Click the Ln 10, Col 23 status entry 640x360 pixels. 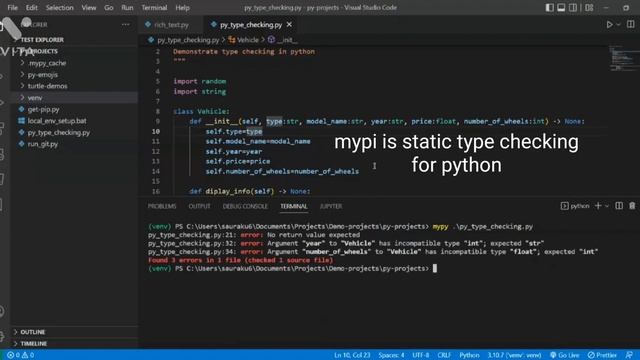[352, 355]
